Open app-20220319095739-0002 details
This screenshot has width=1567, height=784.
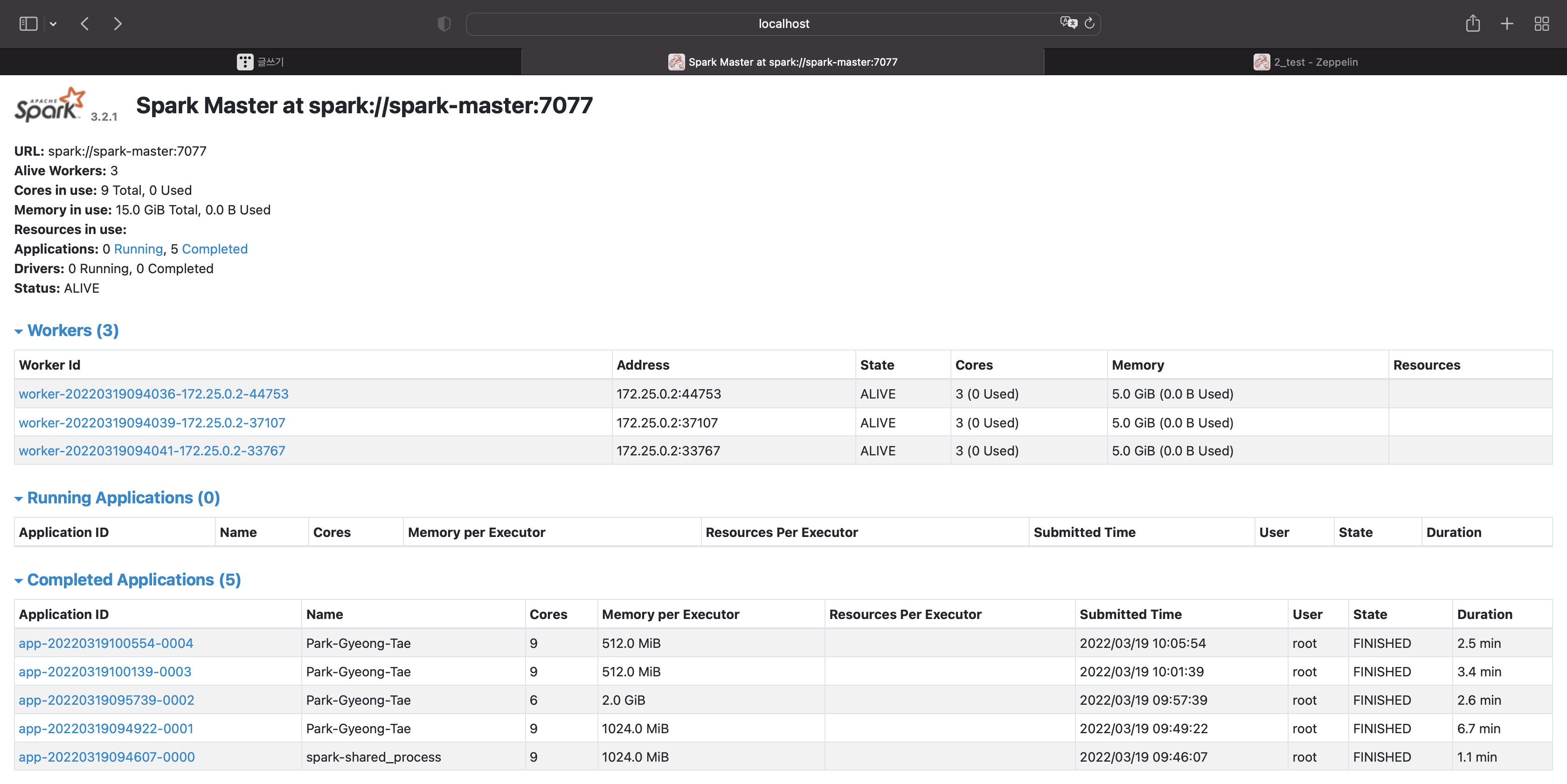pyautogui.click(x=106, y=700)
